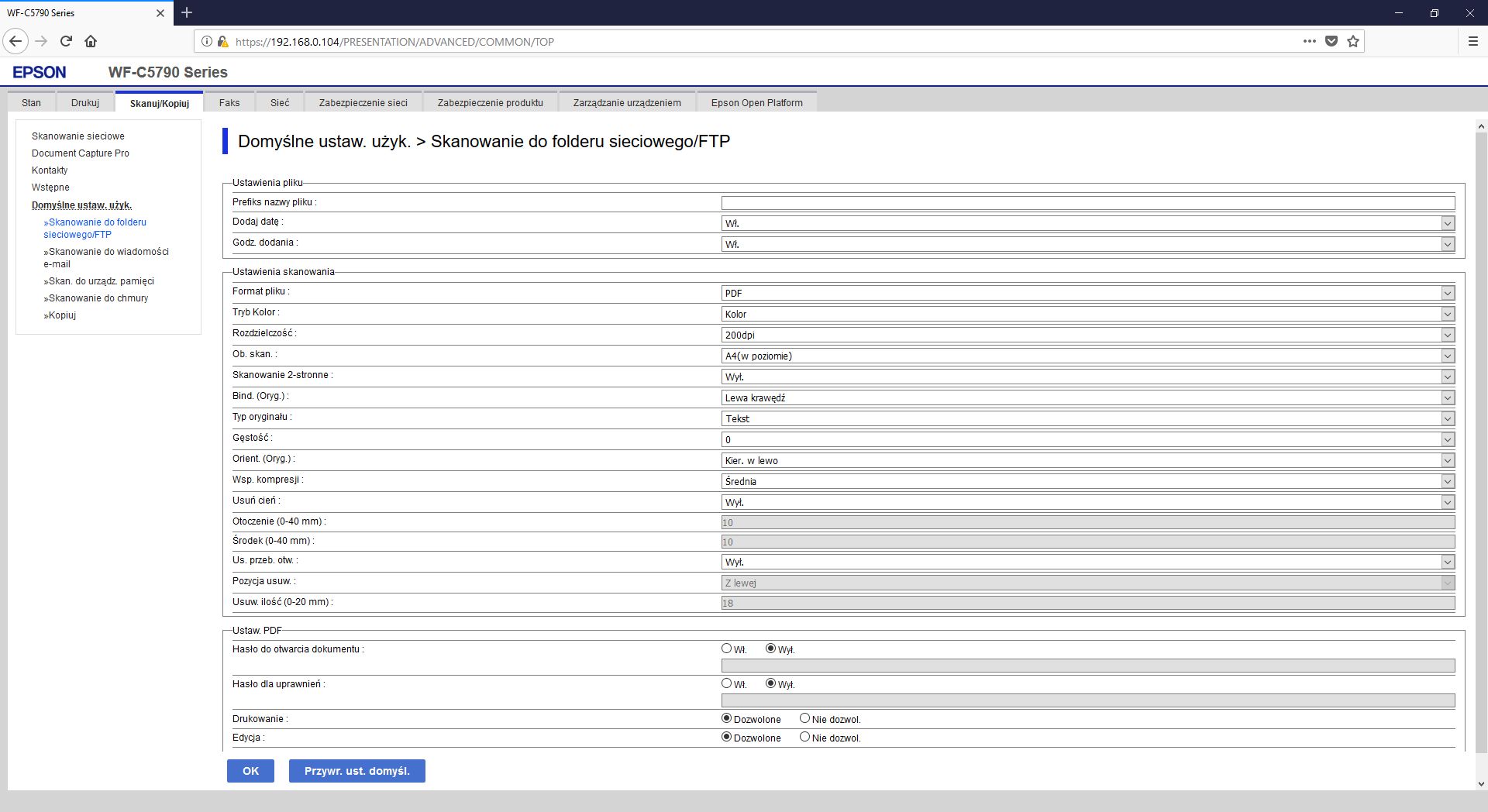Click the EPSON logo

40,72
